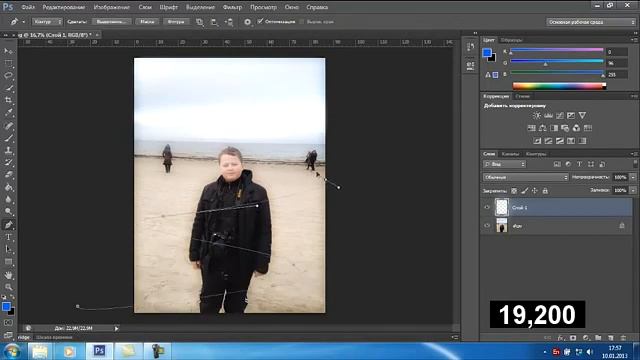Open the Layers panel flyout menu
Image resolution: width=640 pixels, height=360 pixels.
click(634, 154)
